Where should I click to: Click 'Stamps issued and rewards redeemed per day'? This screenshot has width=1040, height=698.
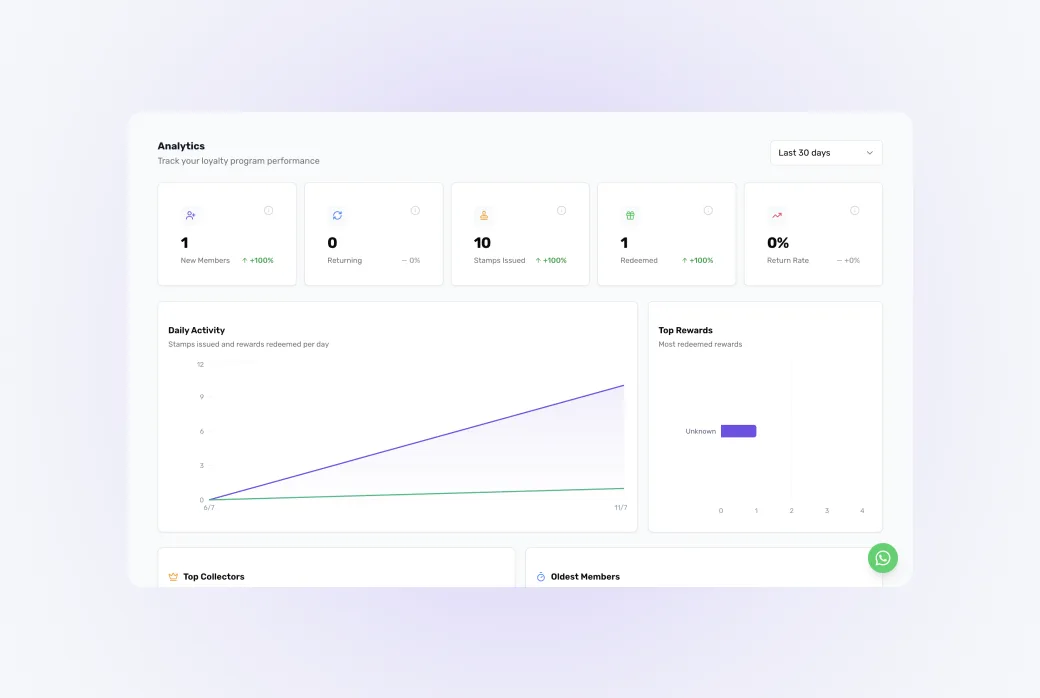248,344
